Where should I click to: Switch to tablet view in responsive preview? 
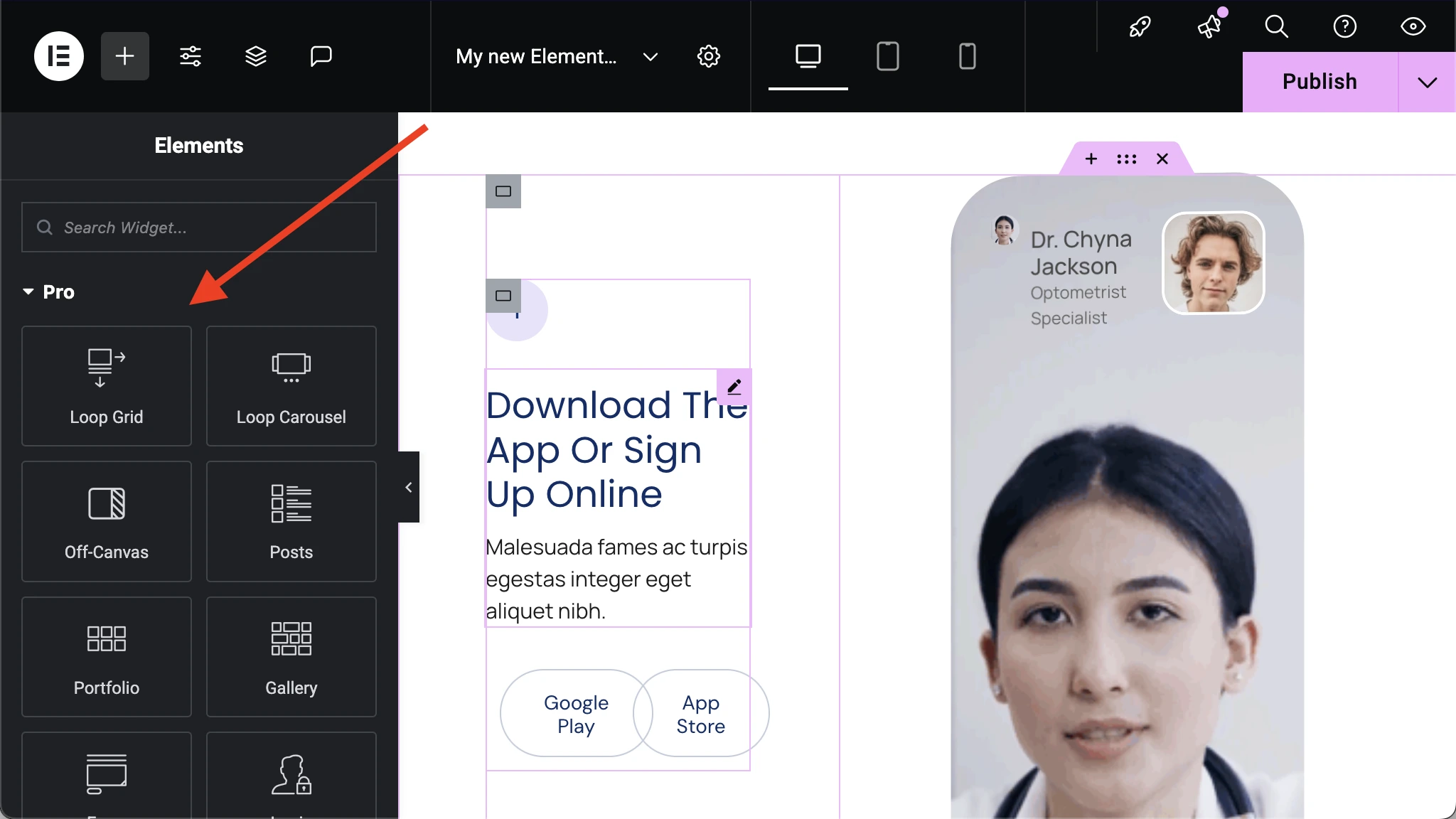(887, 56)
